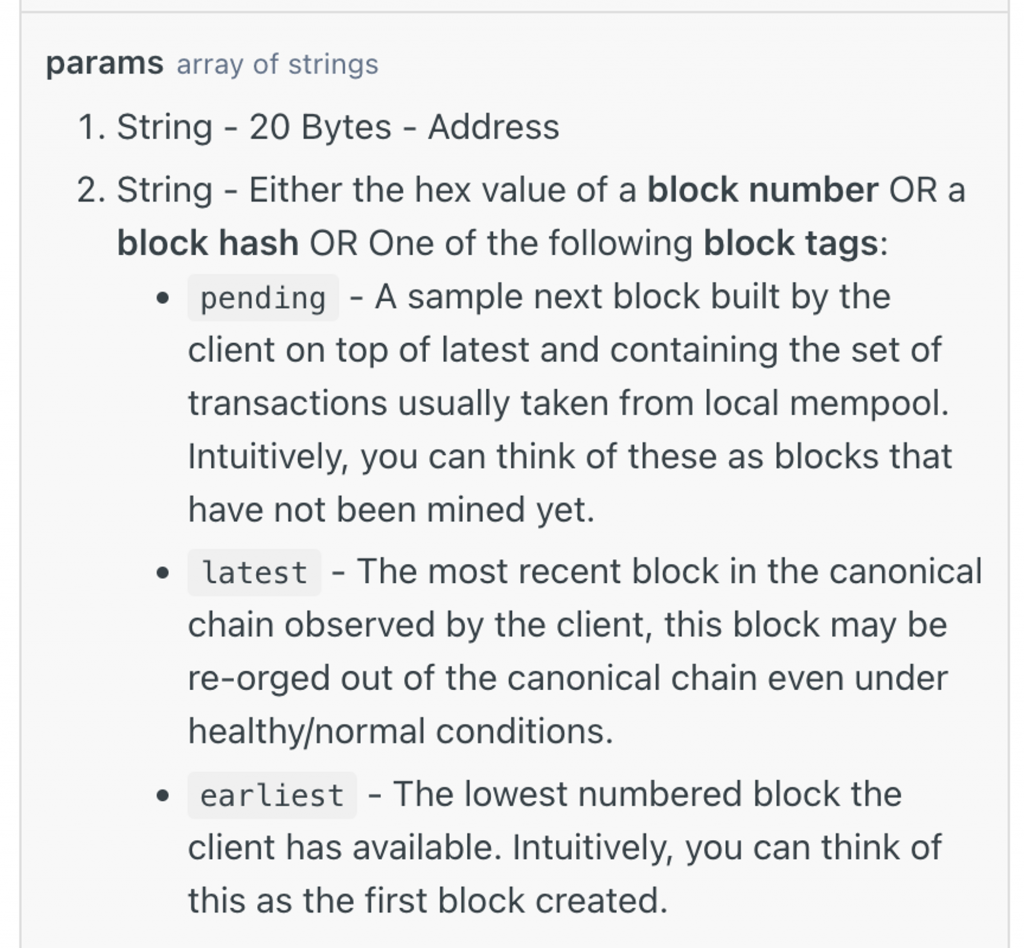The image size is (1024, 948).
Task: Click the list number 1 marker
Action: click(x=91, y=127)
